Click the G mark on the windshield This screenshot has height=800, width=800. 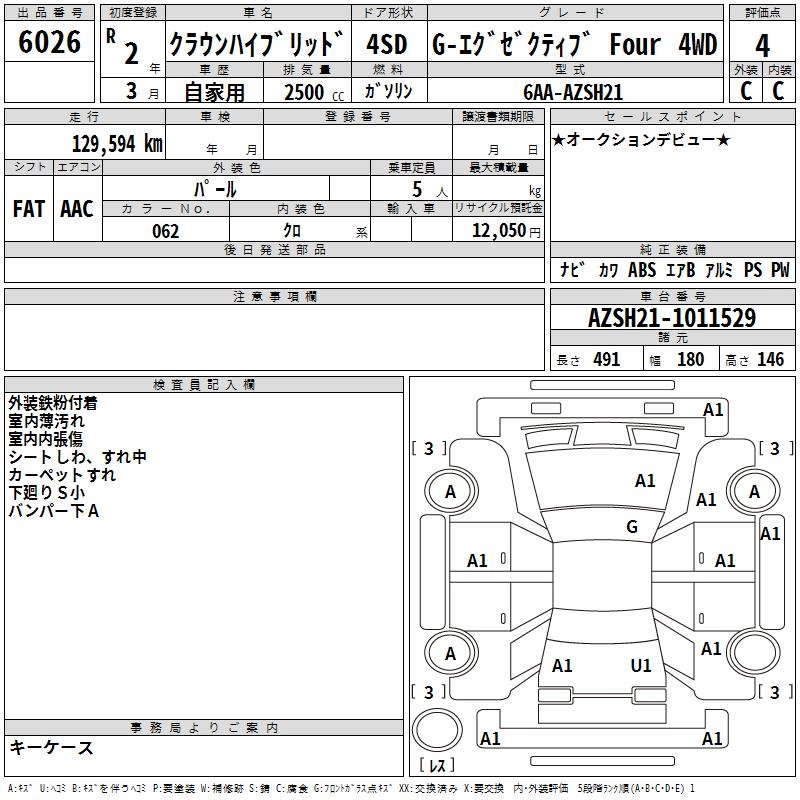click(631, 527)
